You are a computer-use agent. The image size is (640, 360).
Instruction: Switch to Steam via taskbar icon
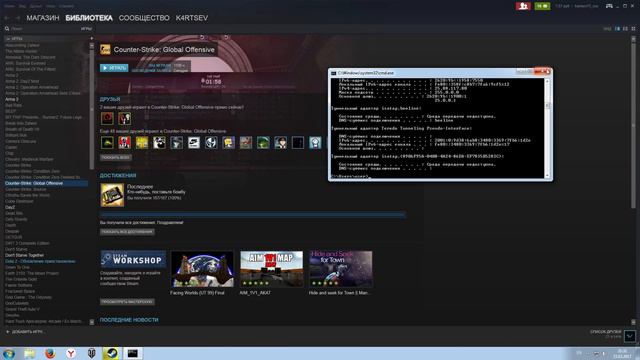[111, 353]
